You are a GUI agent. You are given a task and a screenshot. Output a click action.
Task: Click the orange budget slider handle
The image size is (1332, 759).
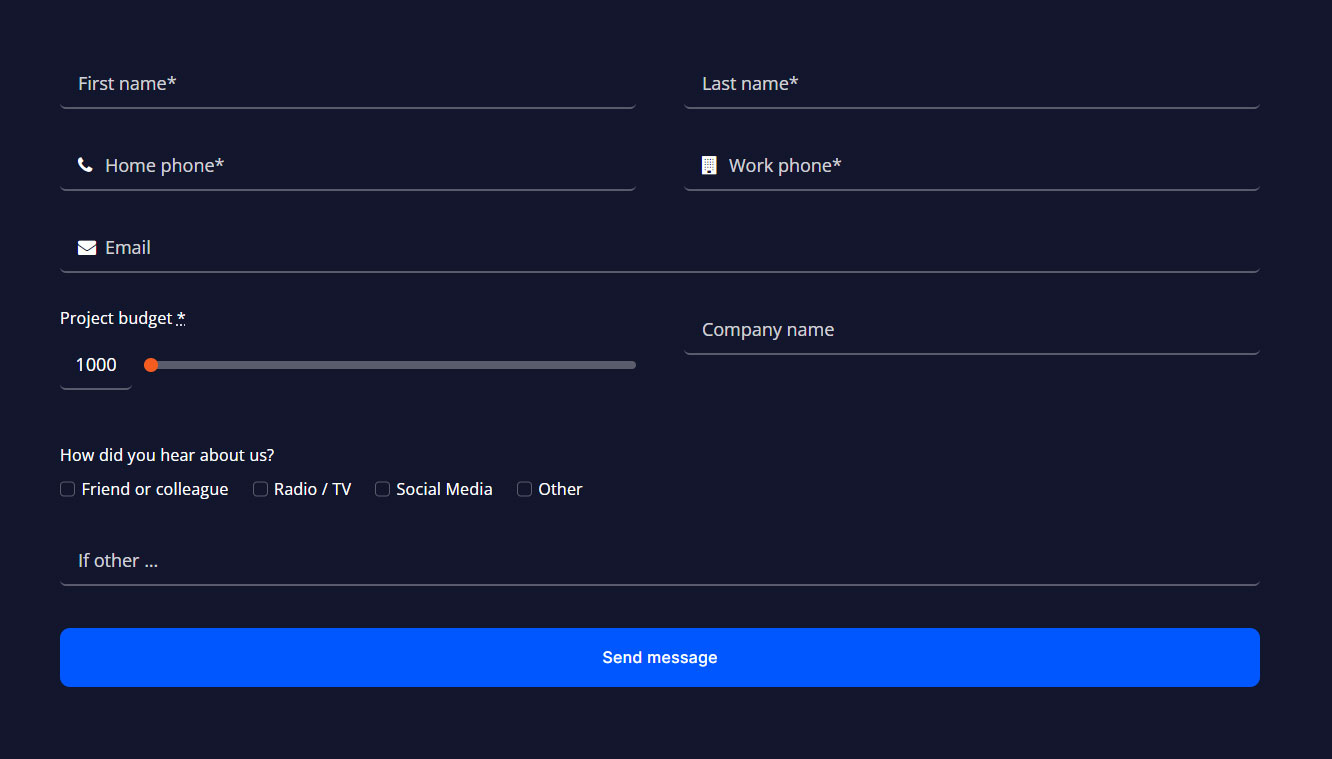coord(151,365)
